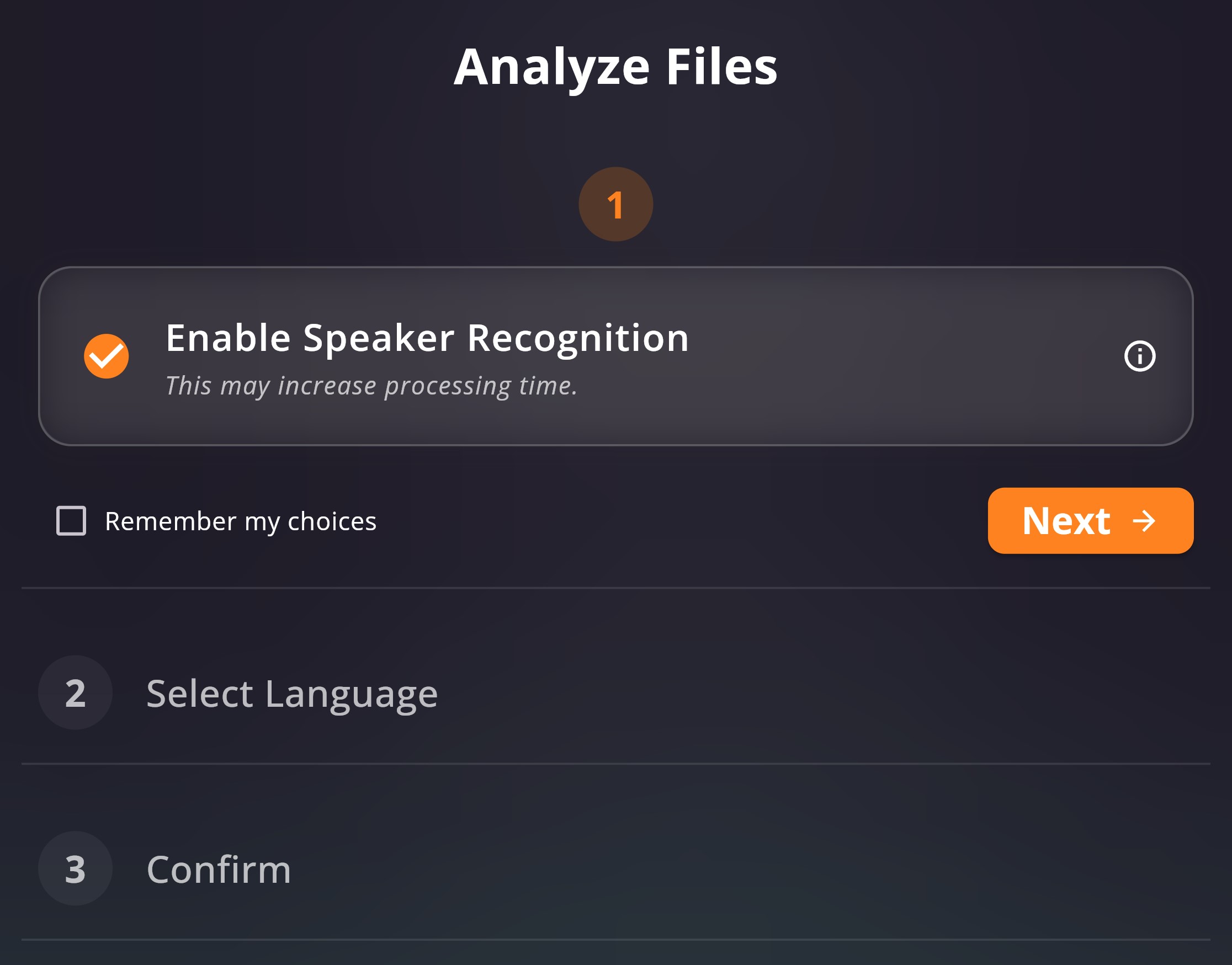Click the circled number 1 above the options

[x=615, y=205]
